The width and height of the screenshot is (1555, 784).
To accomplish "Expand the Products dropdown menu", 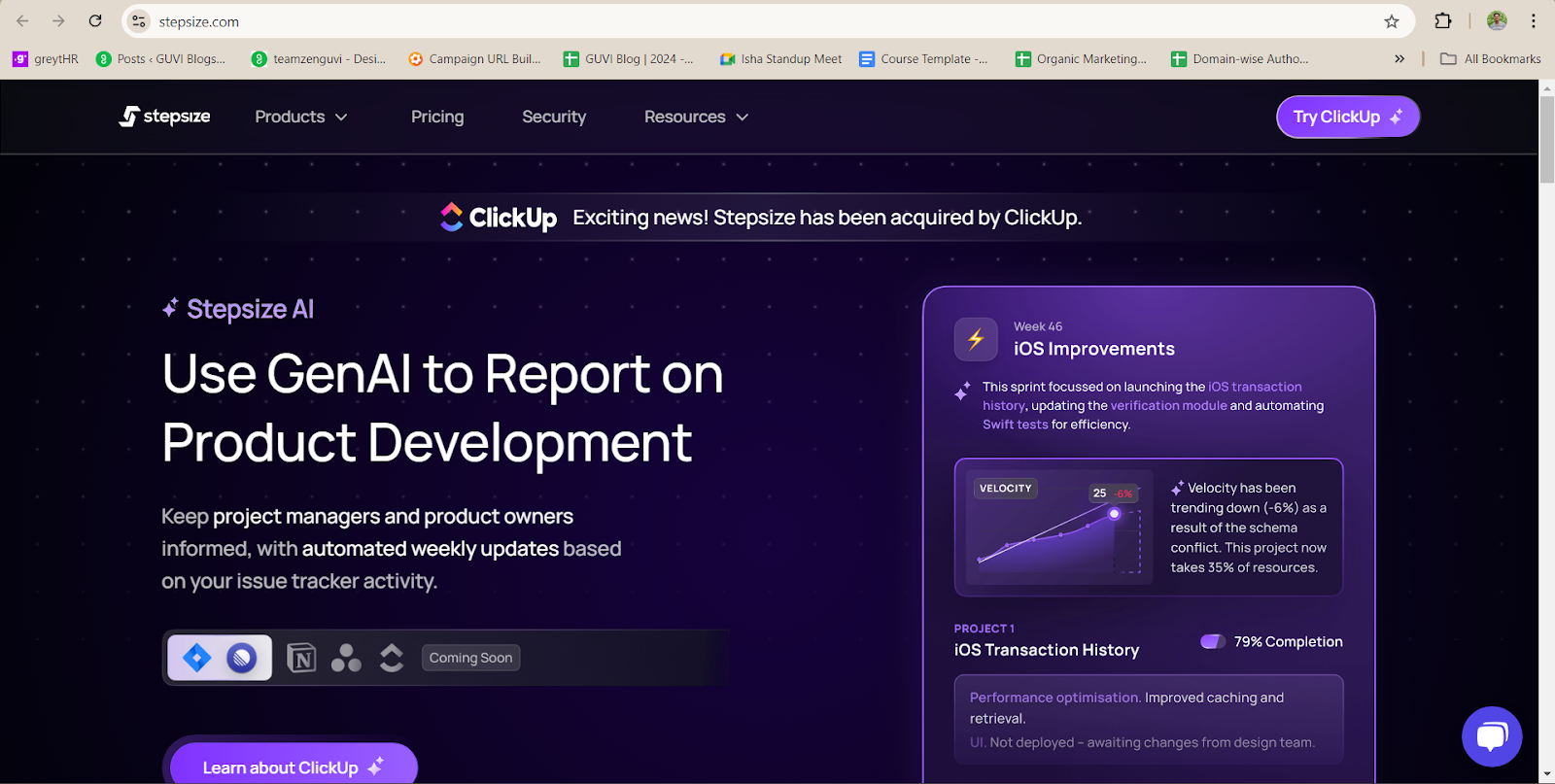I will pos(301,117).
